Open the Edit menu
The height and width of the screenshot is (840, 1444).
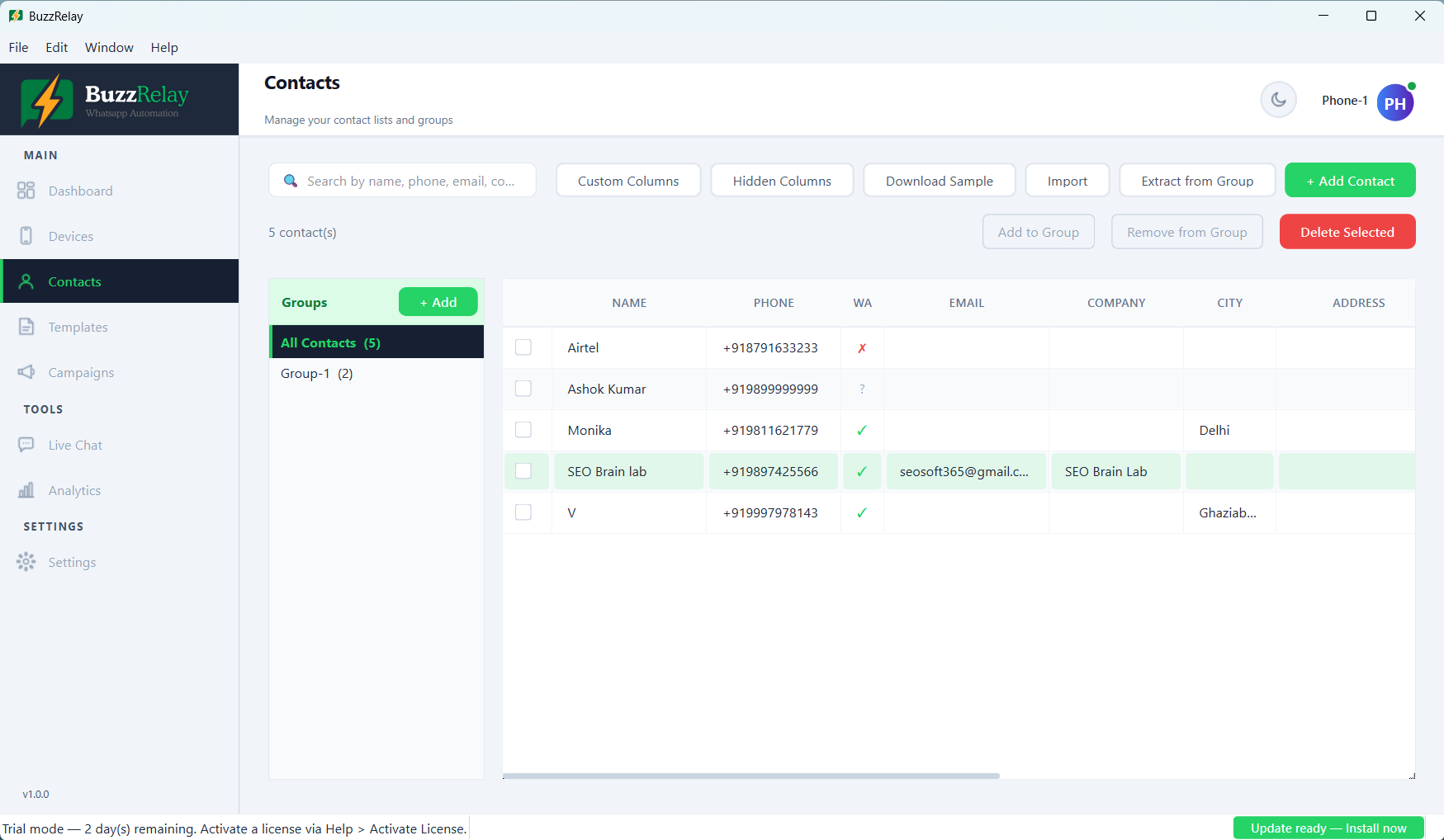point(57,47)
